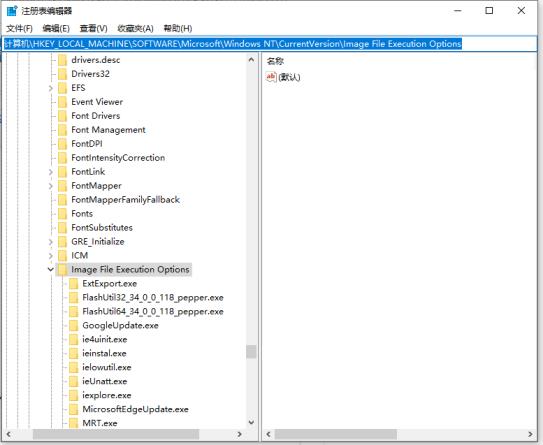Open the 查看(V) view menu
Image resolution: width=543 pixels, height=445 pixels.
click(94, 28)
